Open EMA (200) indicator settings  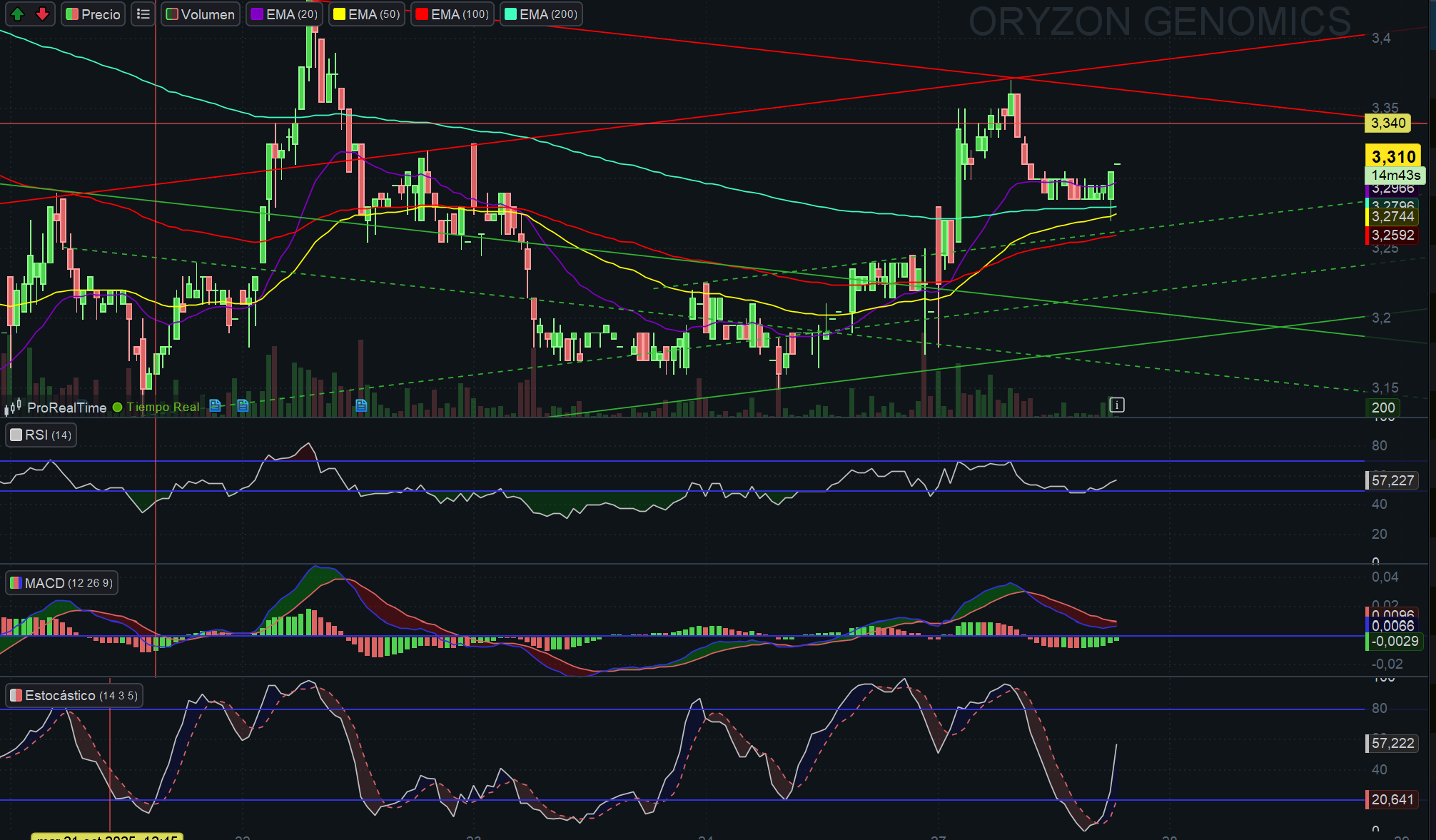coord(541,14)
